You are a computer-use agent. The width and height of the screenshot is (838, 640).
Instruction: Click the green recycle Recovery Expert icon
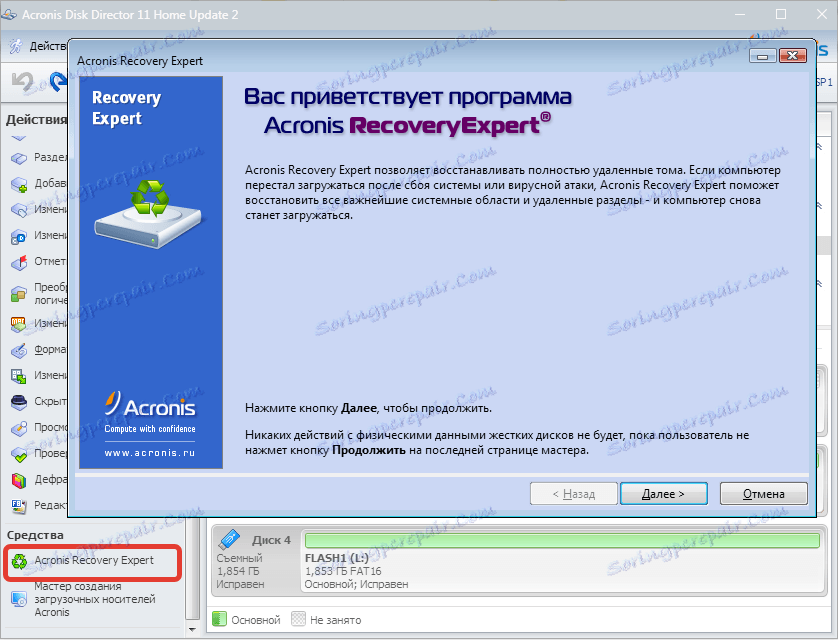tap(20, 561)
